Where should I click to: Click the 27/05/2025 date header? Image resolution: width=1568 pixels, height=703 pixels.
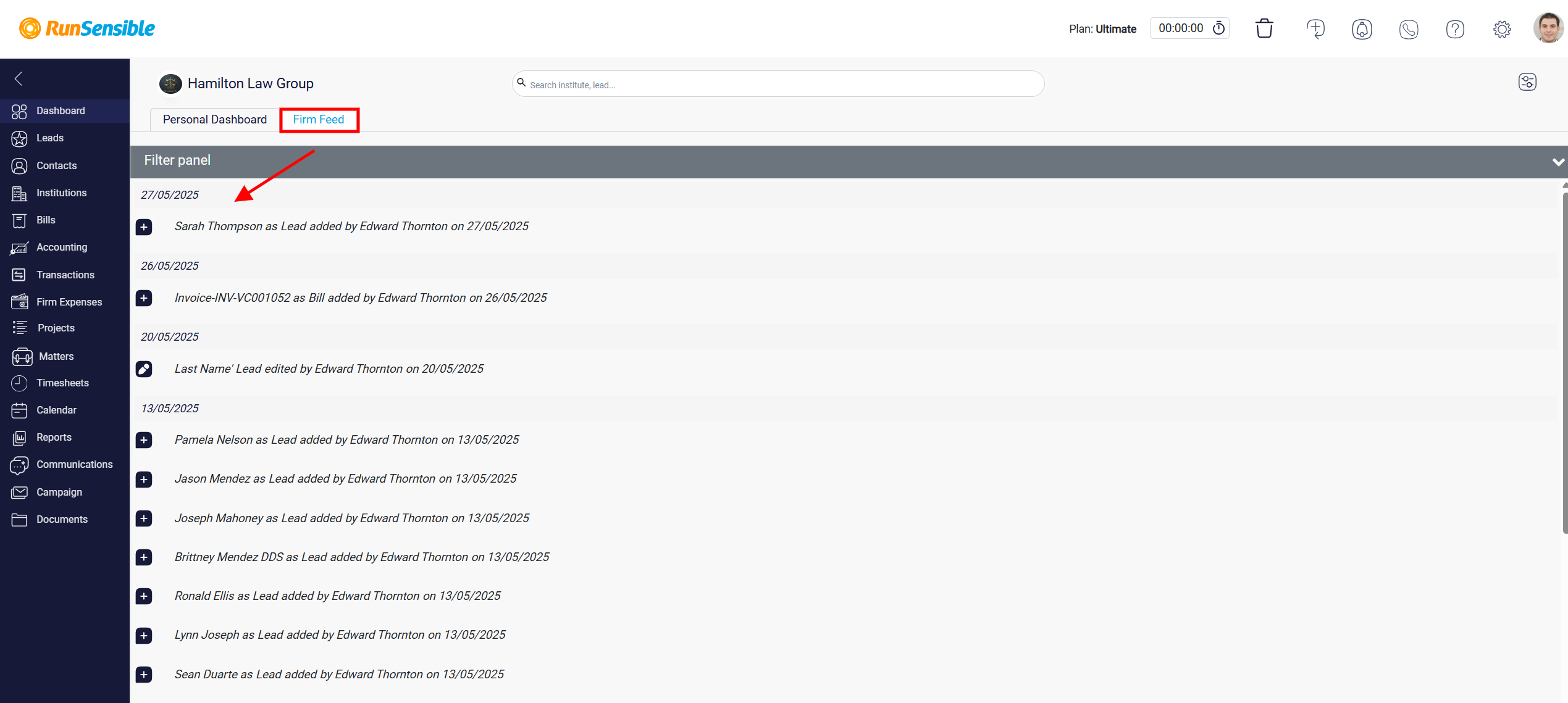coord(170,195)
